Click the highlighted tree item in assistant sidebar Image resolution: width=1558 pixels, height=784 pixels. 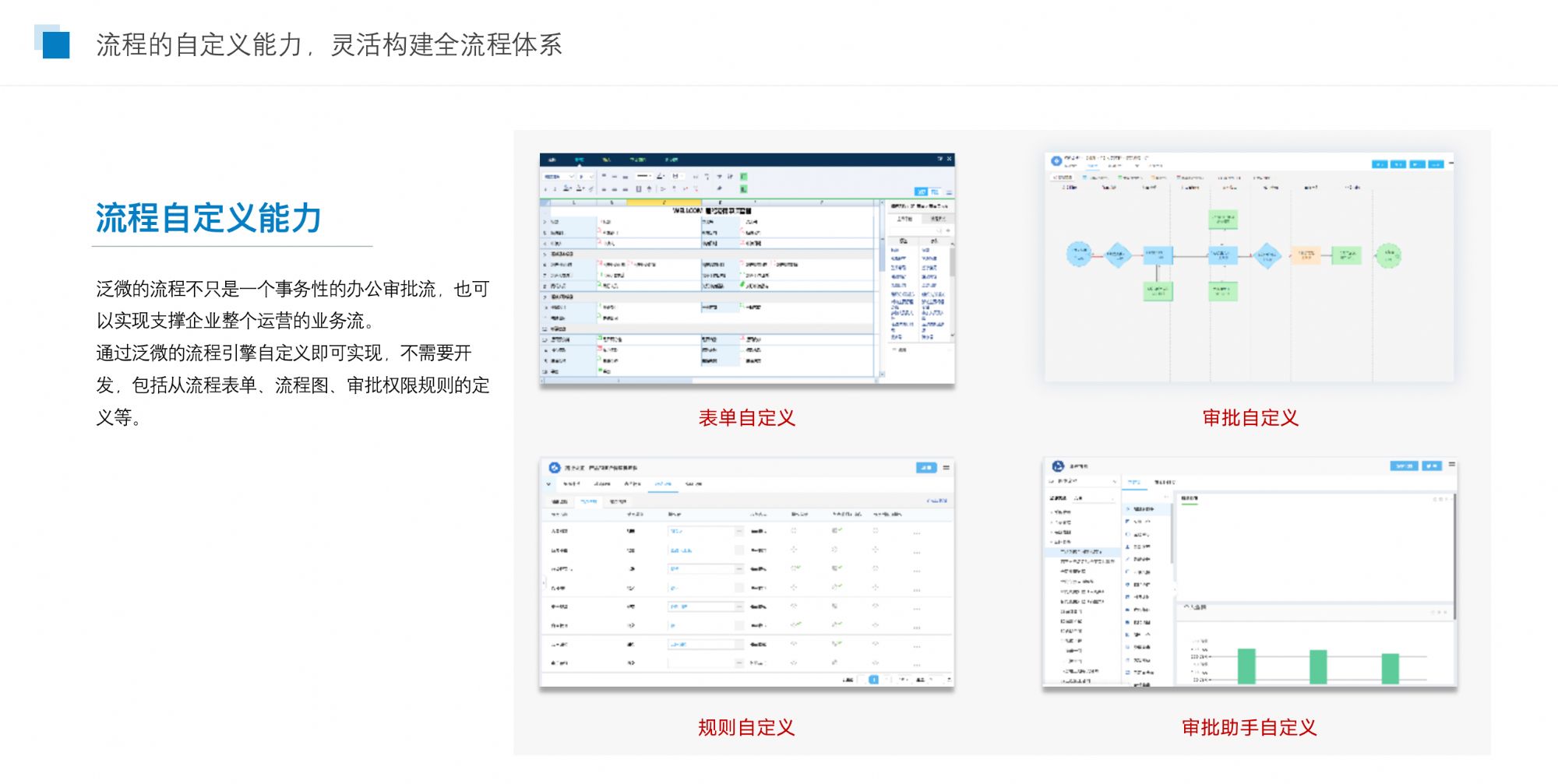click(1083, 551)
